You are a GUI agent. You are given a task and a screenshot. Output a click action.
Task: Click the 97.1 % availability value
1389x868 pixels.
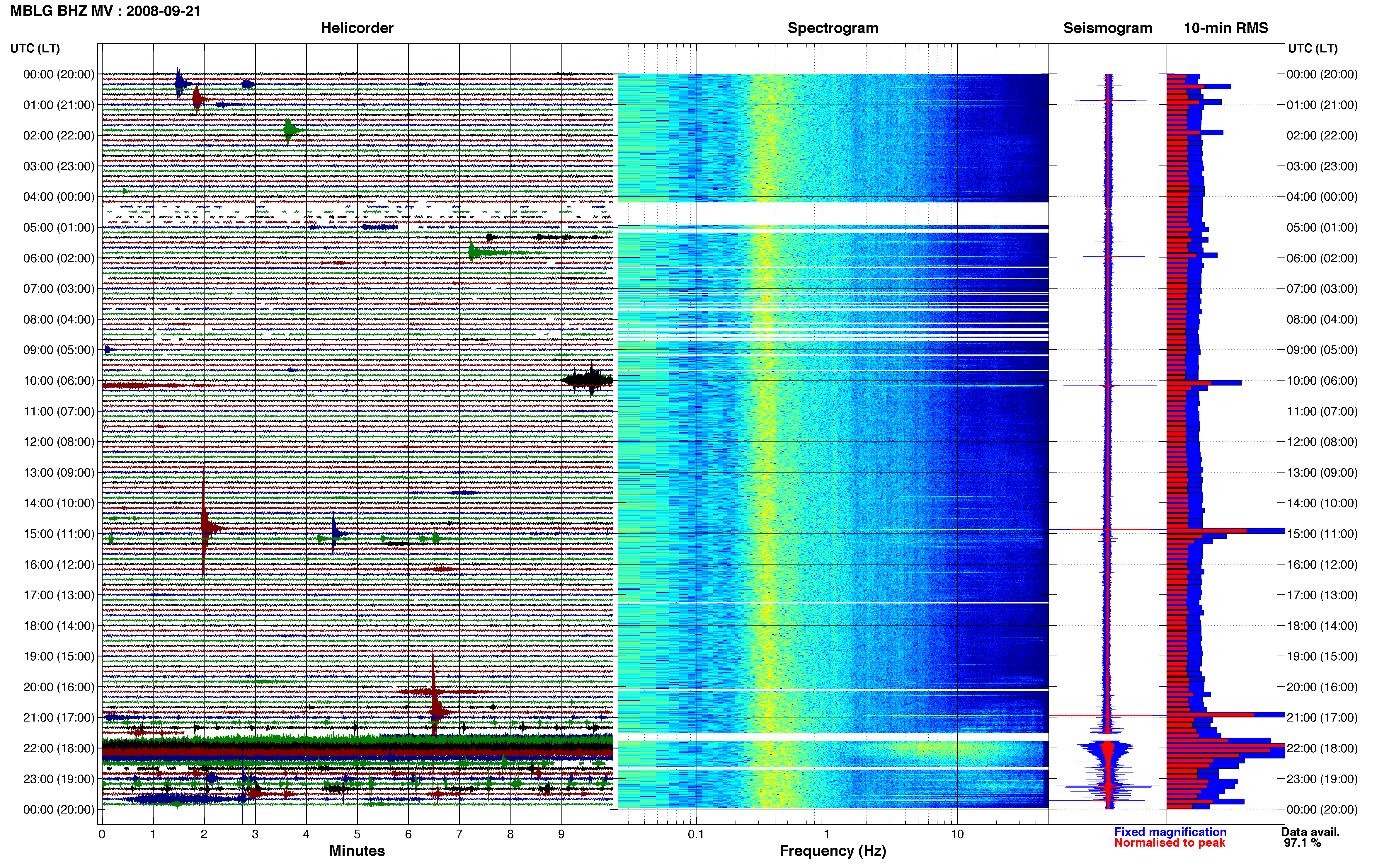pos(1302,843)
